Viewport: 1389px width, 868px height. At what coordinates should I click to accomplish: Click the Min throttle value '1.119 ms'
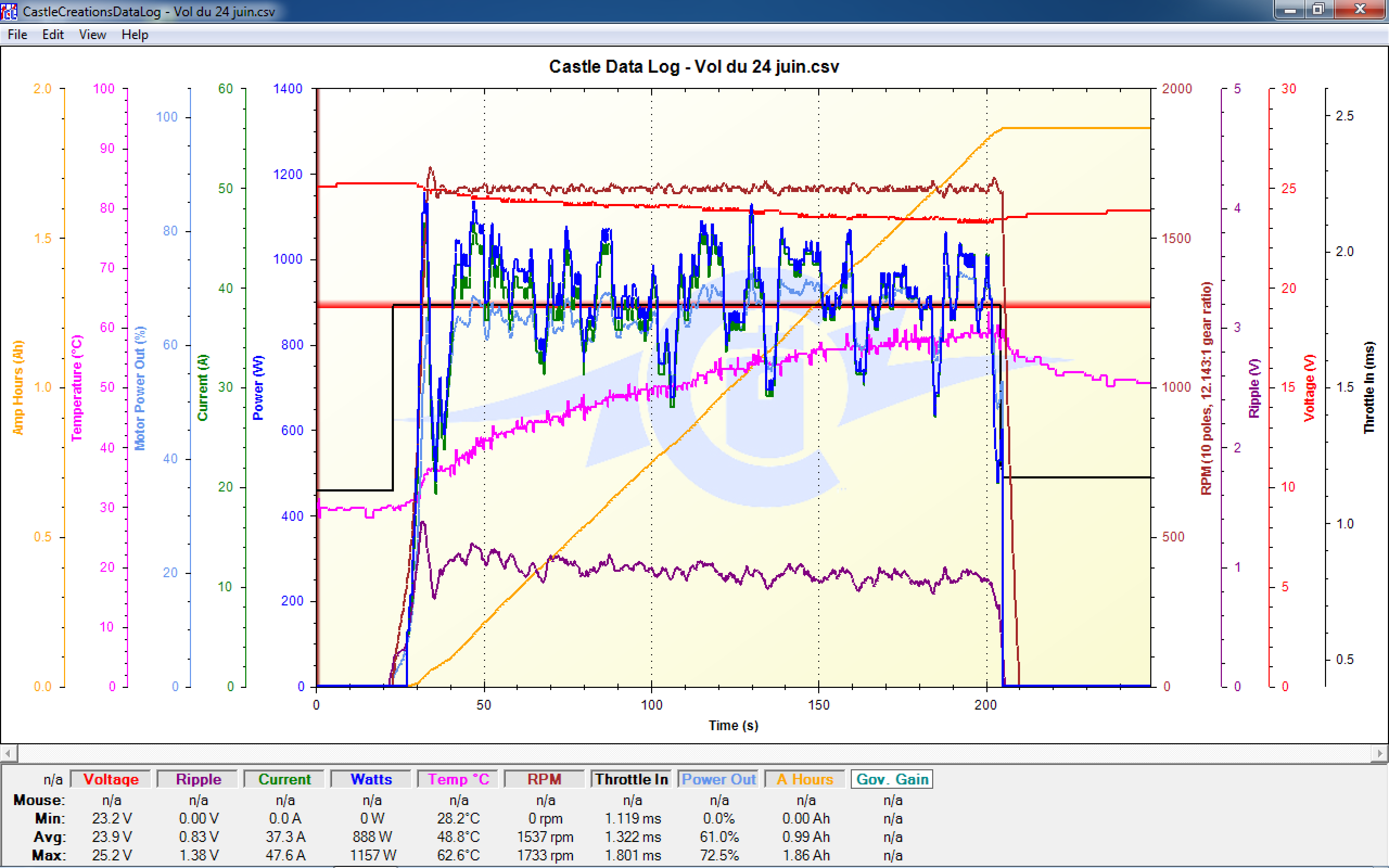633,818
